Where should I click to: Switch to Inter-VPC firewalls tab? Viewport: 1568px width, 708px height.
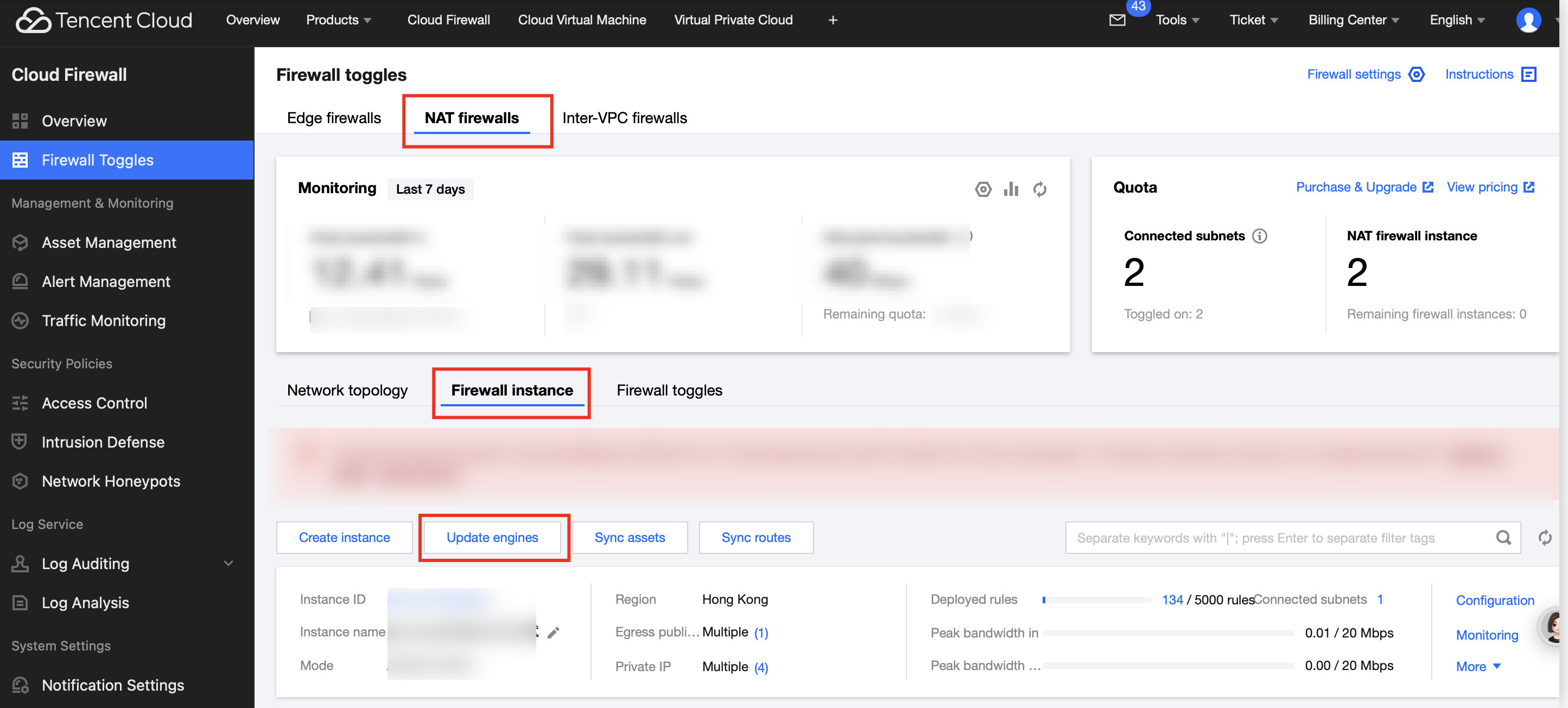tap(624, 118)
